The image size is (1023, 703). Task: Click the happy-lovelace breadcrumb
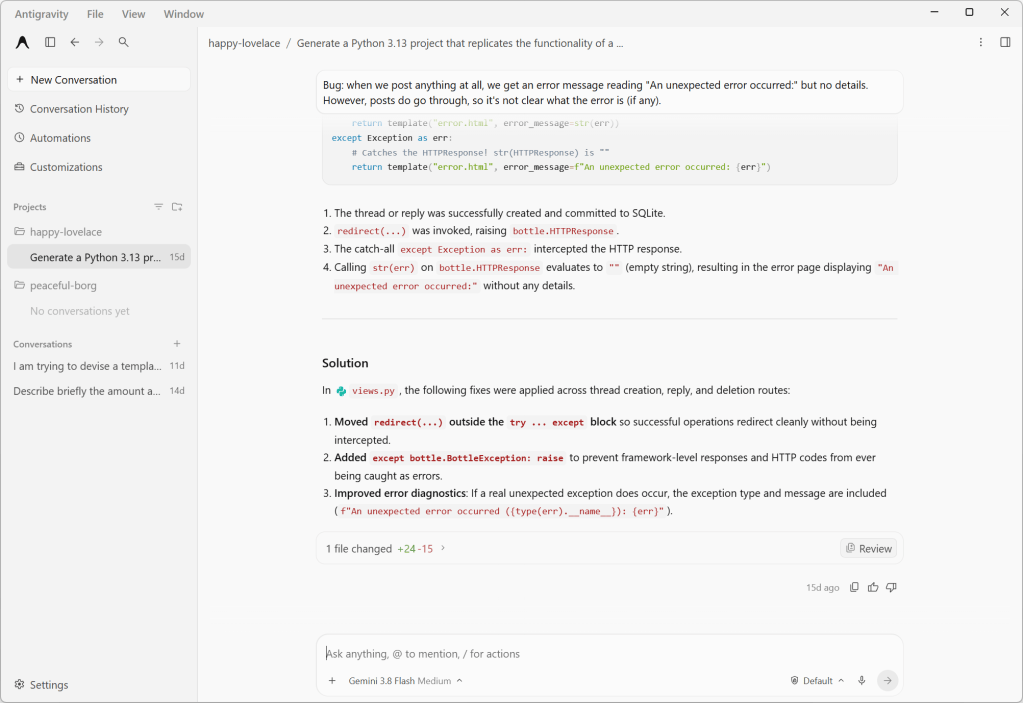pyautogui.click(x=244, y=43)
